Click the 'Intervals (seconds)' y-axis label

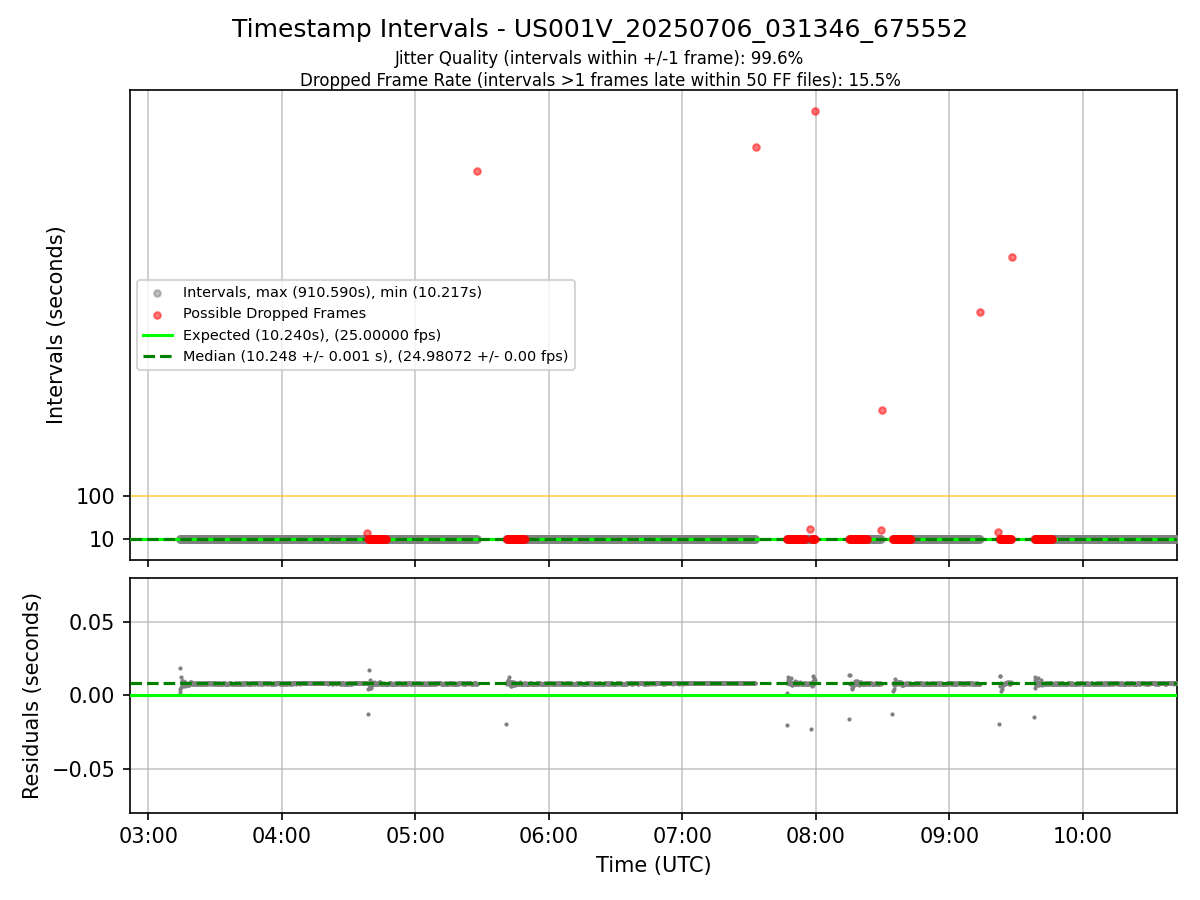(56, 325)
